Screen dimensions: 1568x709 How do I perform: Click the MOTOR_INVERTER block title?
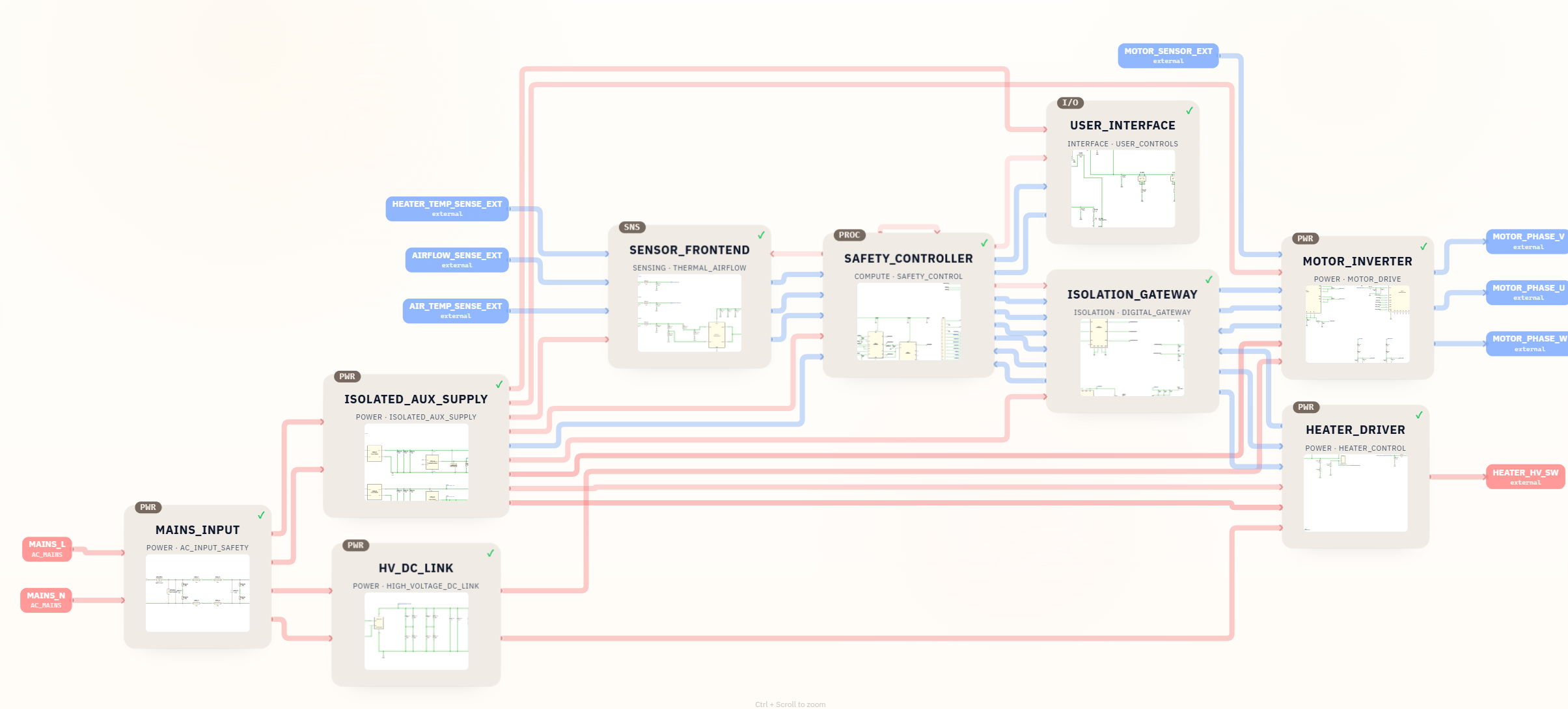pos(1358,261)
